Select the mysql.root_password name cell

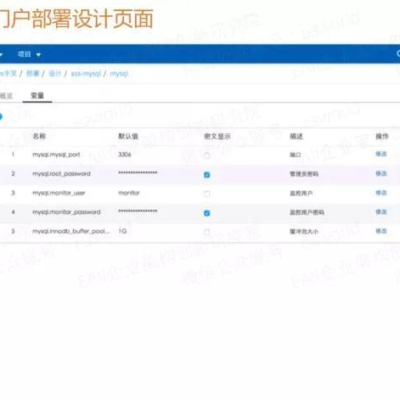pos(61,174)
